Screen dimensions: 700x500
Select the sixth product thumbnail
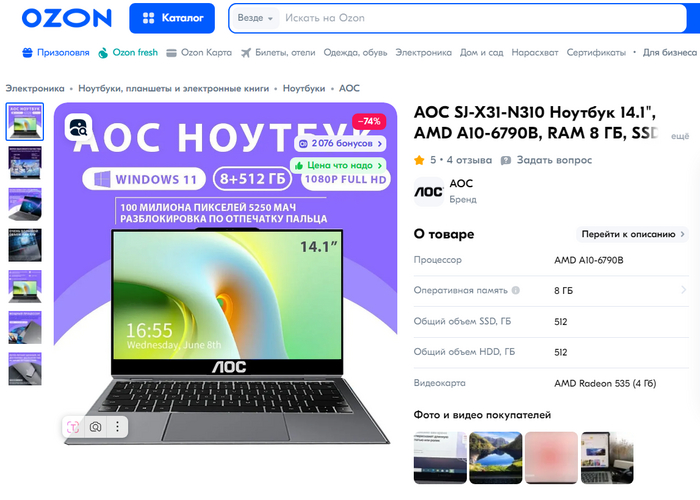25,327
